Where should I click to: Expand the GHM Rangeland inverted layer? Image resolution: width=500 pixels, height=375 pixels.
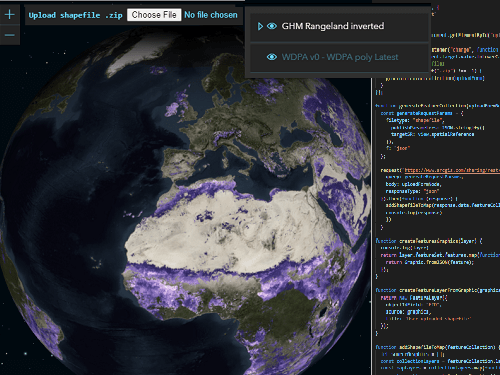coord(260,26)
